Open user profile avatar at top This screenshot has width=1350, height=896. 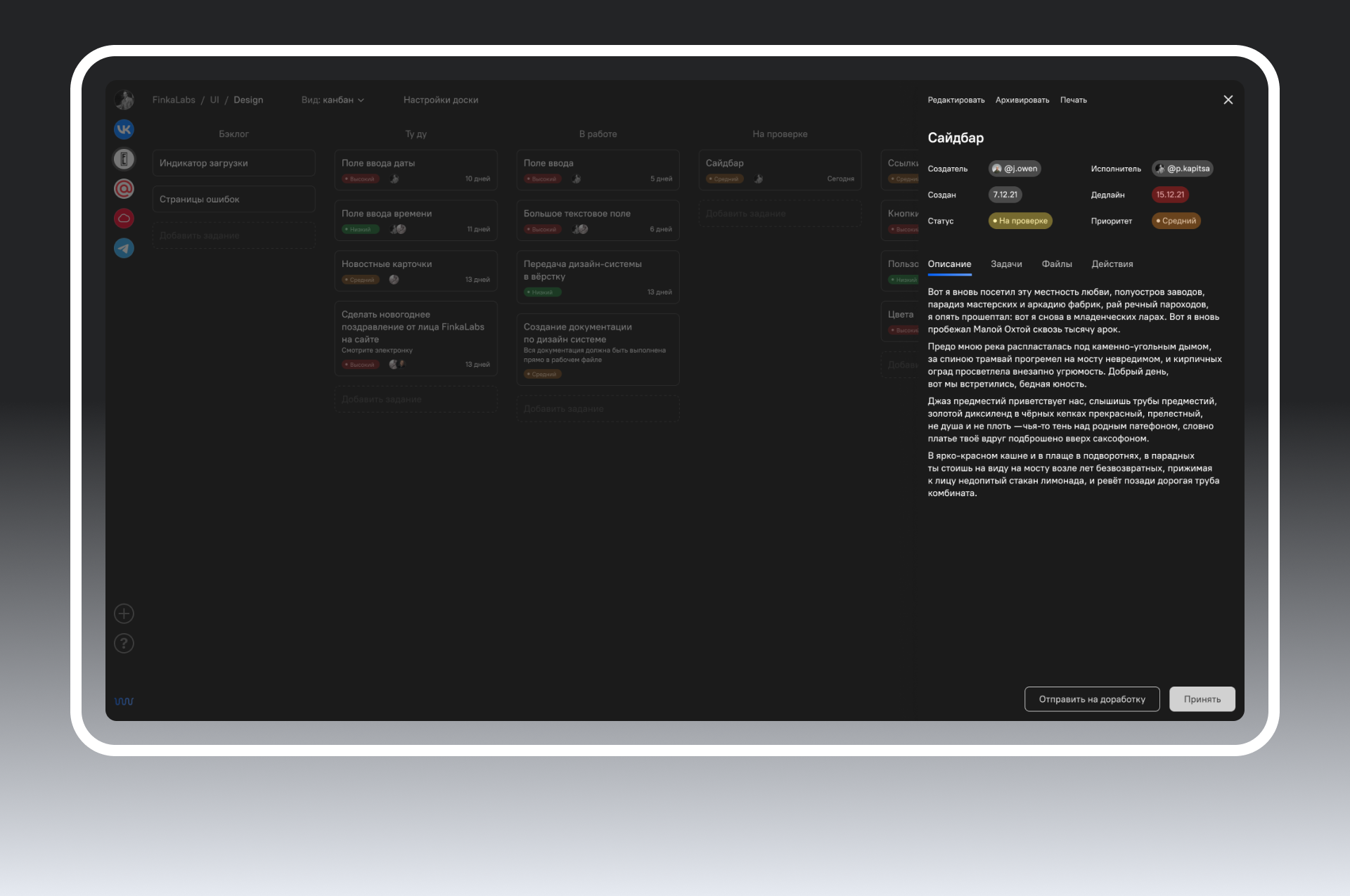pos(124,100)
